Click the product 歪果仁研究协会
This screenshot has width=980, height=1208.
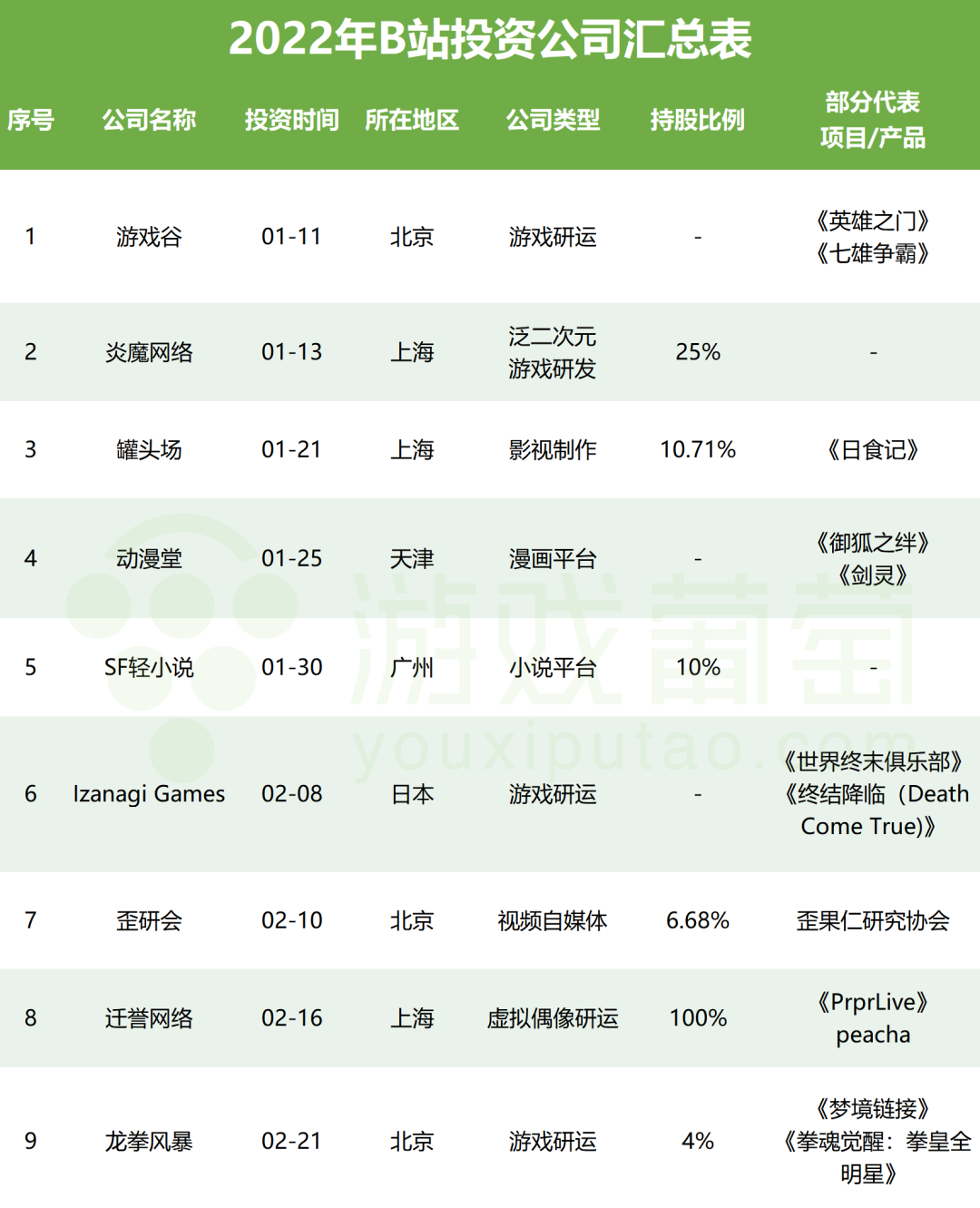click(873, 920)
